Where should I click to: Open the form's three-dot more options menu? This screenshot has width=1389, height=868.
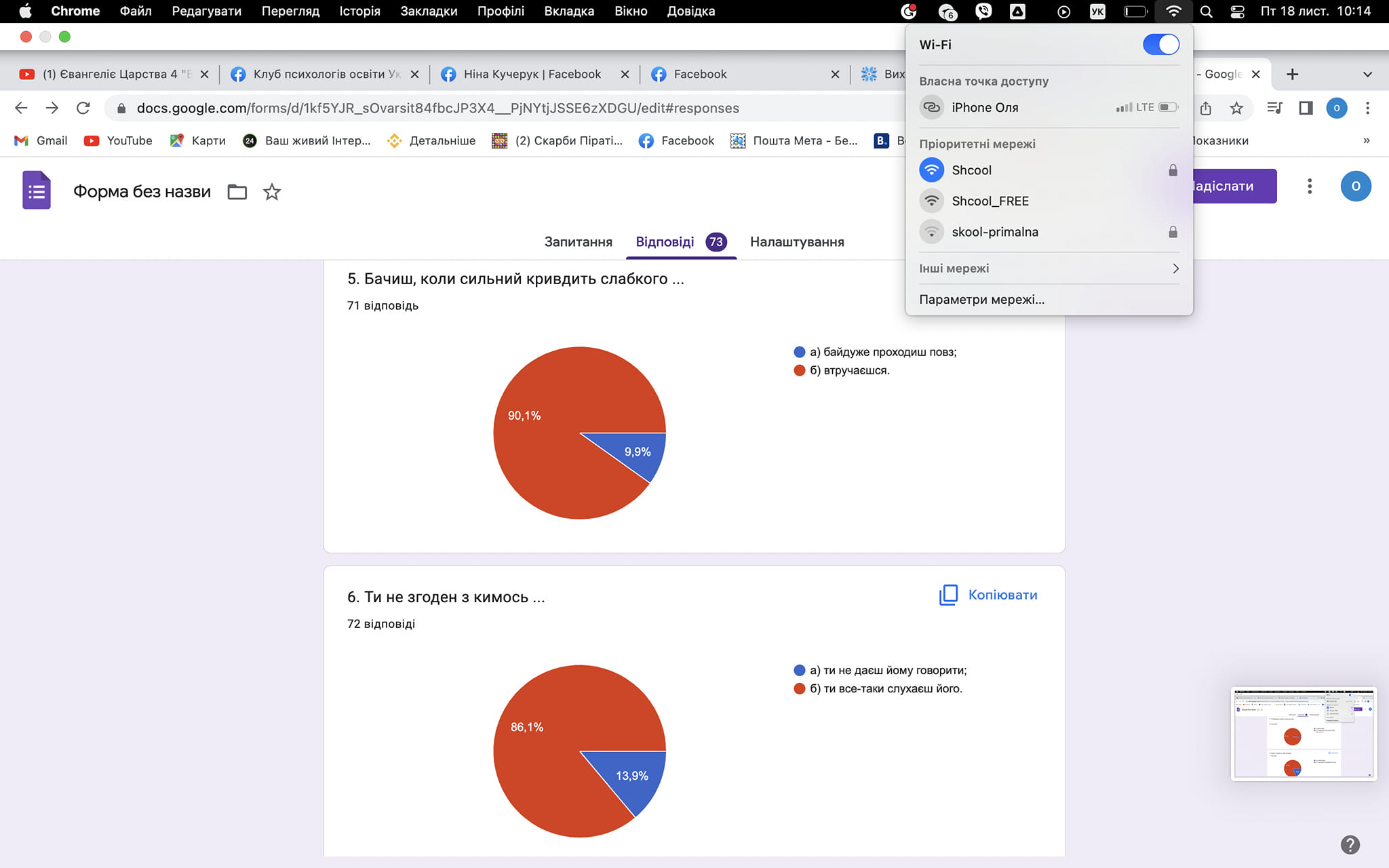[x=1310, y=186]
